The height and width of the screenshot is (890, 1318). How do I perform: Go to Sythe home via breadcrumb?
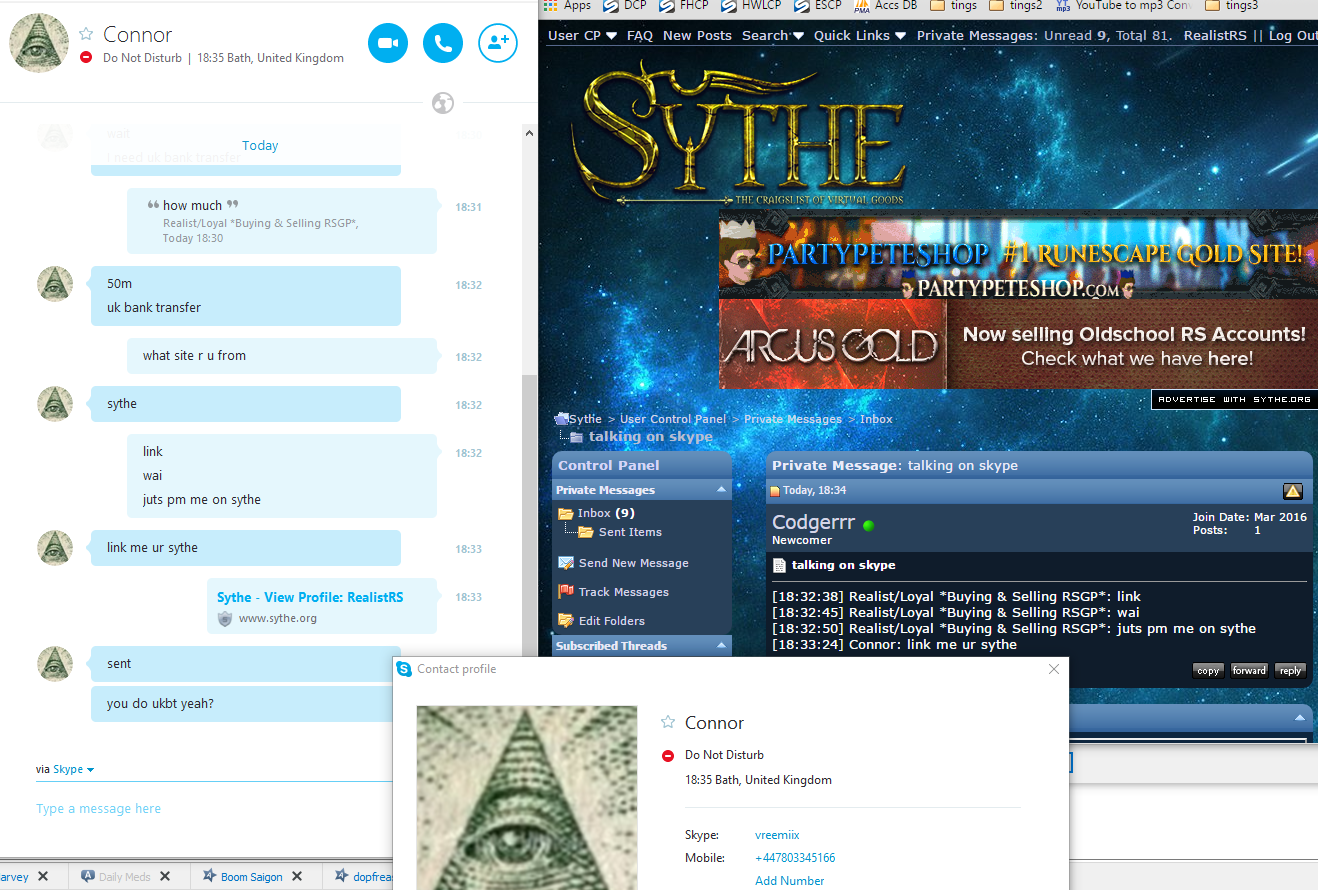(586, 419)
